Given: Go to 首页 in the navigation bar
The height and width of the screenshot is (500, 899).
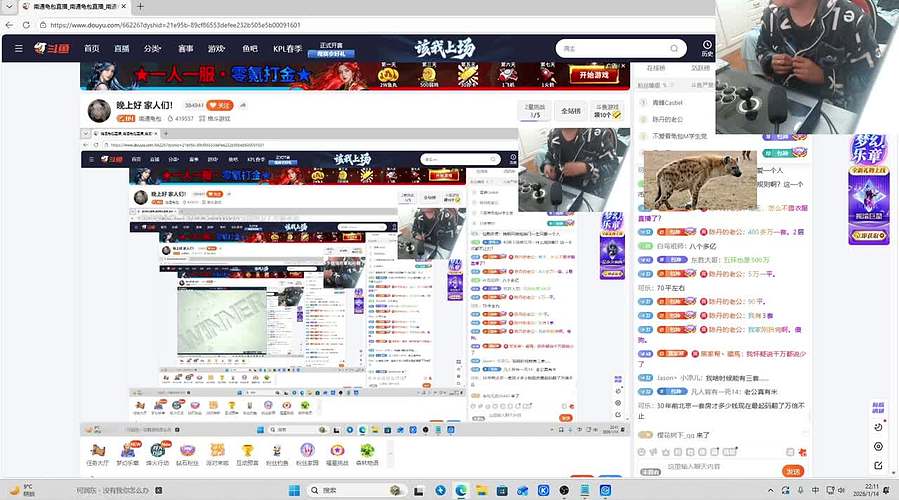Looking at the screenshot, I should coord(92,49).
